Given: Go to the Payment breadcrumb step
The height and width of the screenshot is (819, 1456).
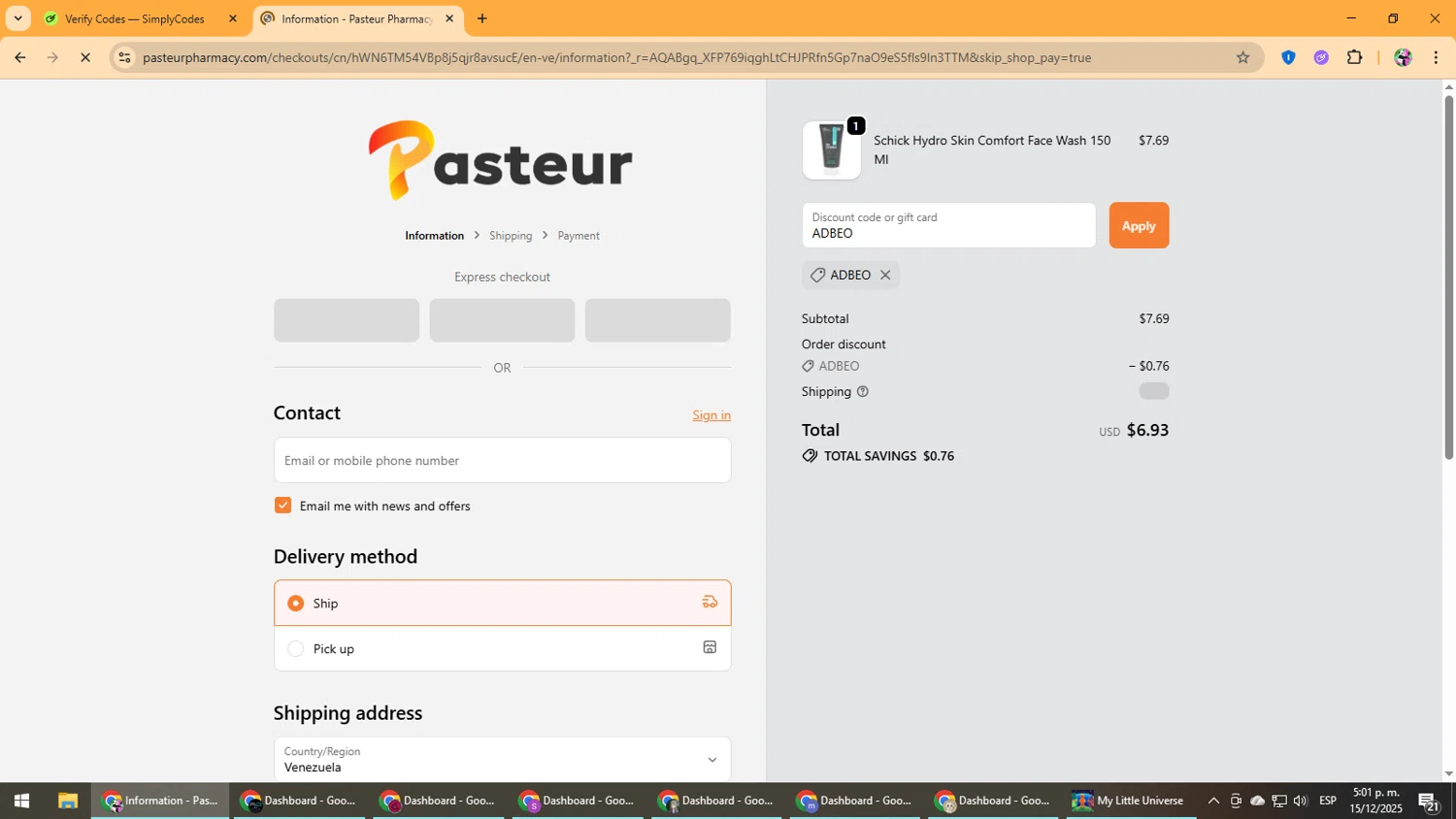Looking at the screenshot, I should click(579, 236).
